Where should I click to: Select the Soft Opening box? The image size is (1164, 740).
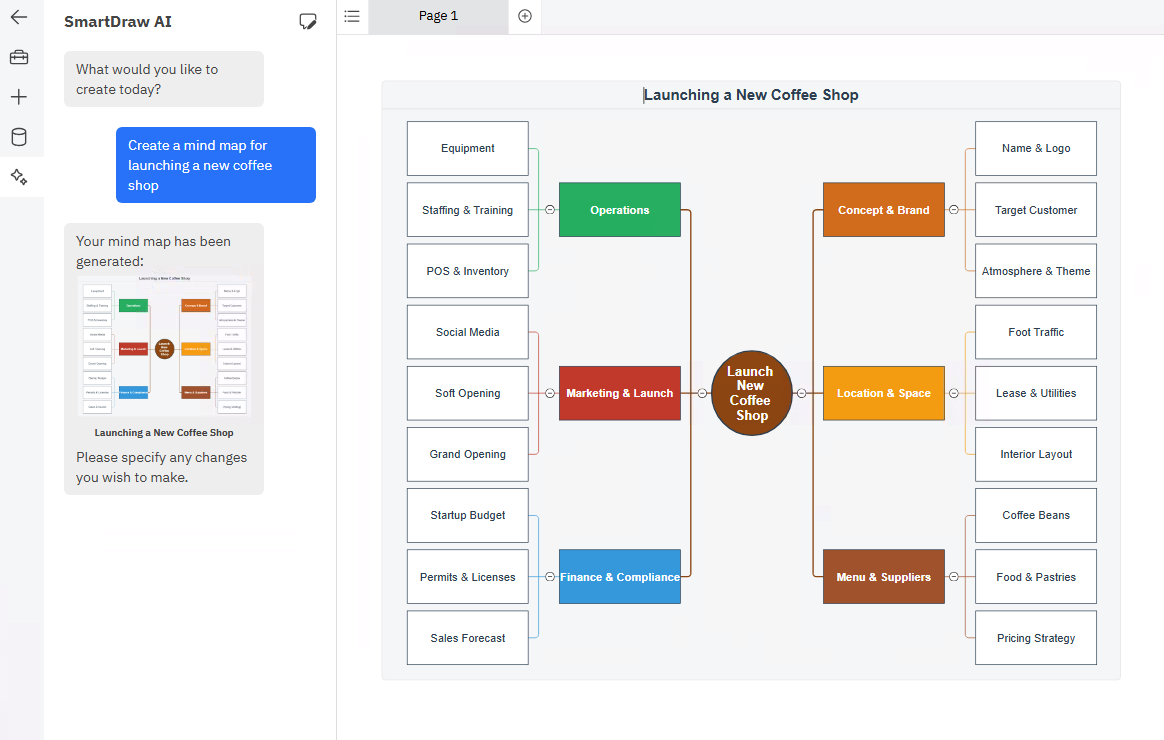pos(468,393)
